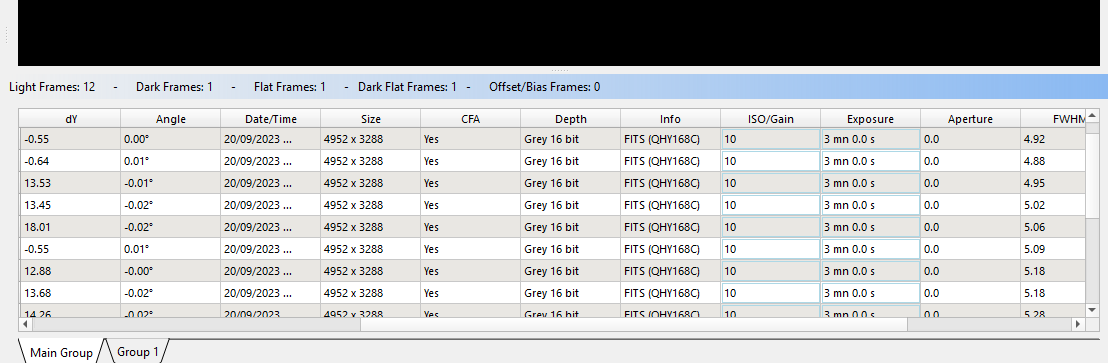The width and height of the screenshot is (1108, 363).
Task: Sort by the Angle column header
Action: pyautogui.click(x=170, y=119)
